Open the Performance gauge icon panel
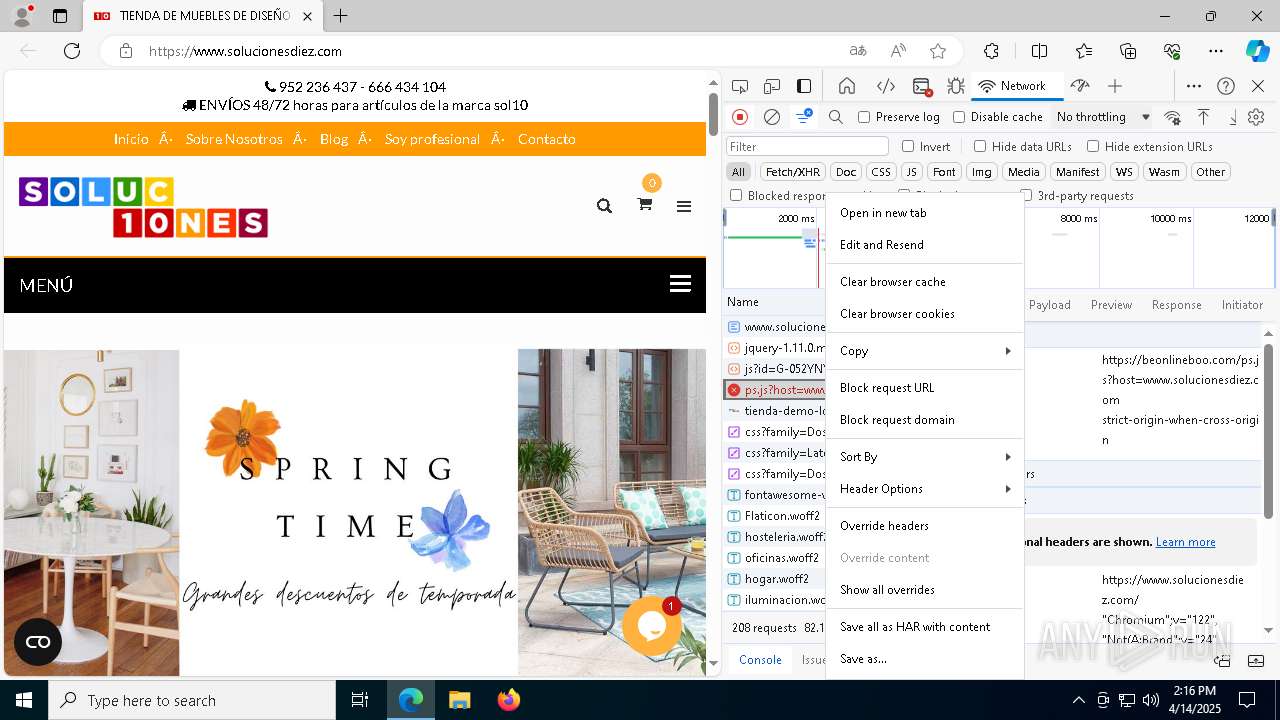 click(x=1080, y=86)
